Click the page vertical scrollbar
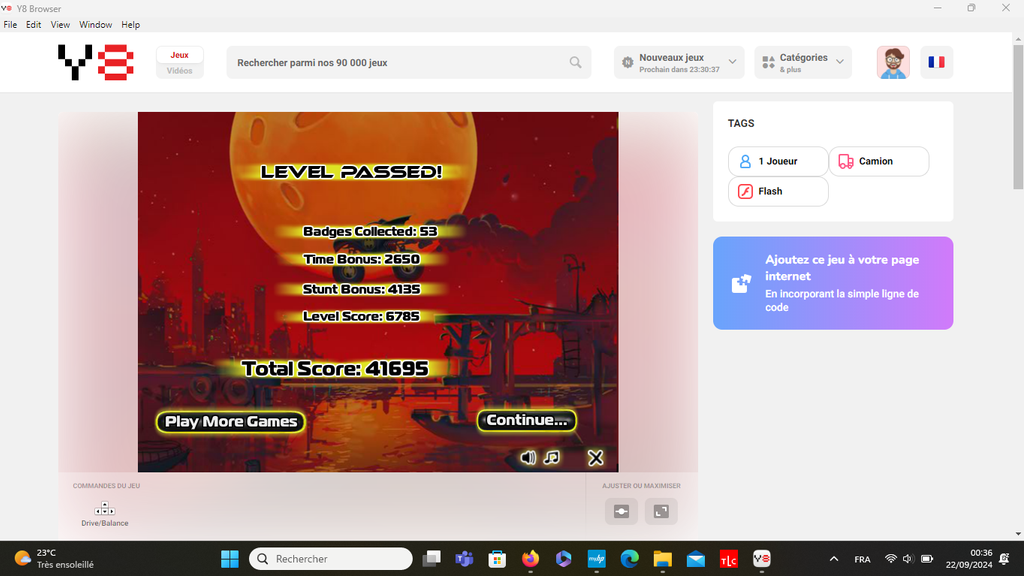 coord(1018,118)
